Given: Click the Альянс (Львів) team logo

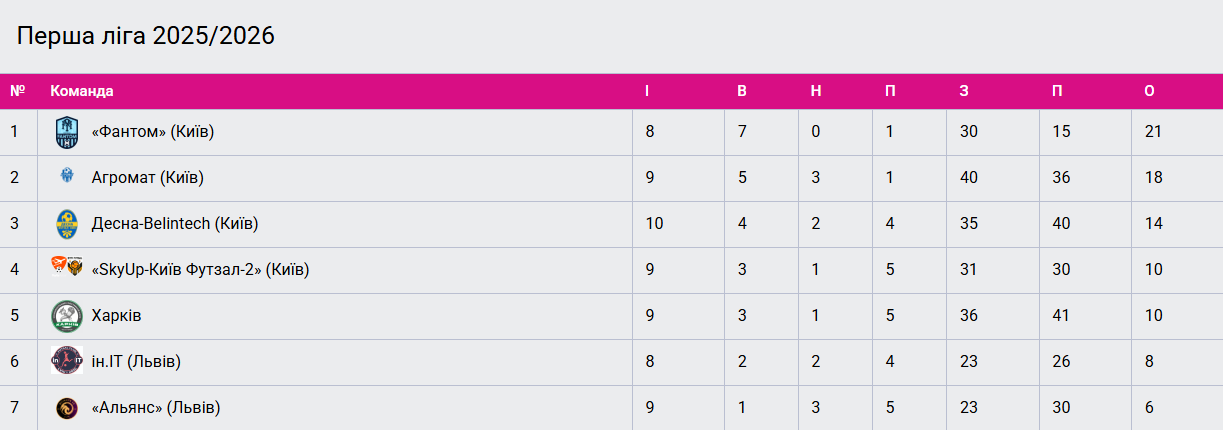Looking at the screenshot, I should tap(67, 408).
